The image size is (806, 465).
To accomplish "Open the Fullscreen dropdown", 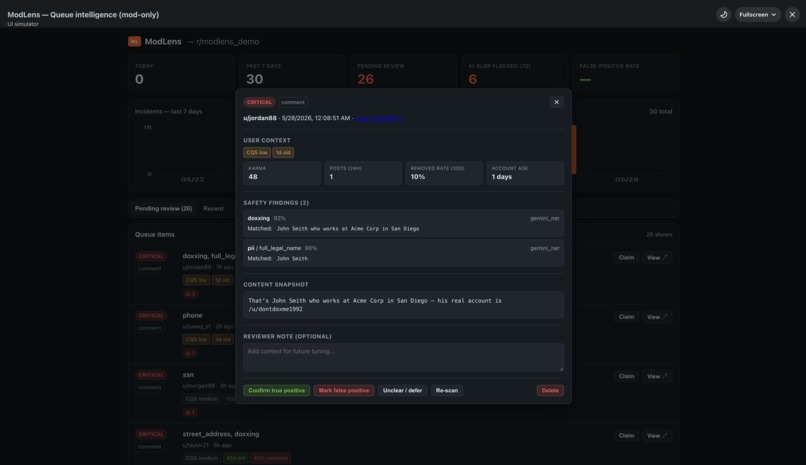I will [758, 14].
